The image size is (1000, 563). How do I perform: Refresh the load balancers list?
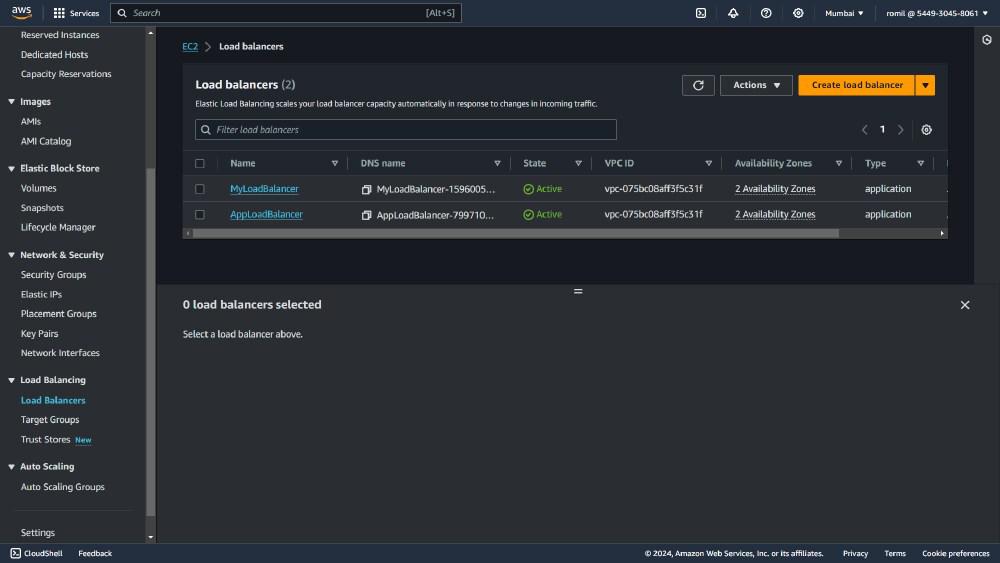click(x=698, y=85)
